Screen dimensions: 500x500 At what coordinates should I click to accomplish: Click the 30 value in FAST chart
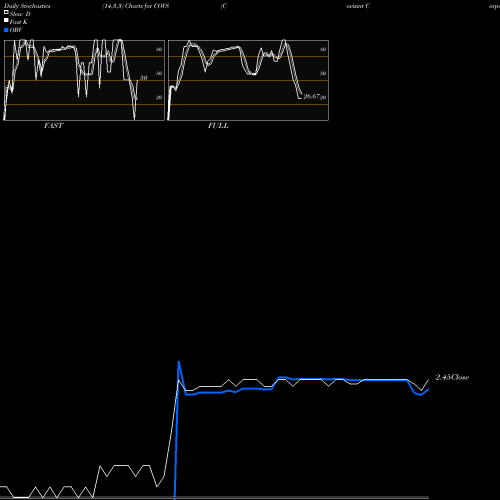(x=143, y=78)
